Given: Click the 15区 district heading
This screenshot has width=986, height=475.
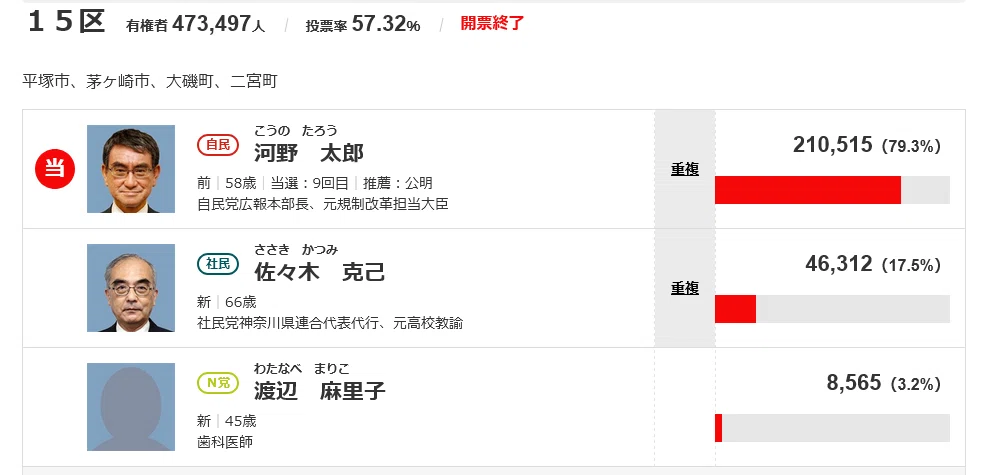Looking at the screenshot, I should [x=67, y=23].
